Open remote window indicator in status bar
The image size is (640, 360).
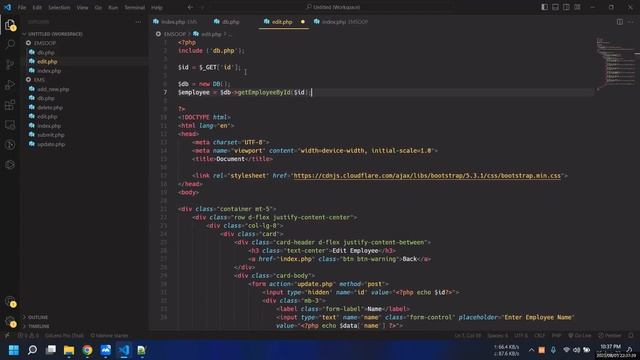pos(7,336)
